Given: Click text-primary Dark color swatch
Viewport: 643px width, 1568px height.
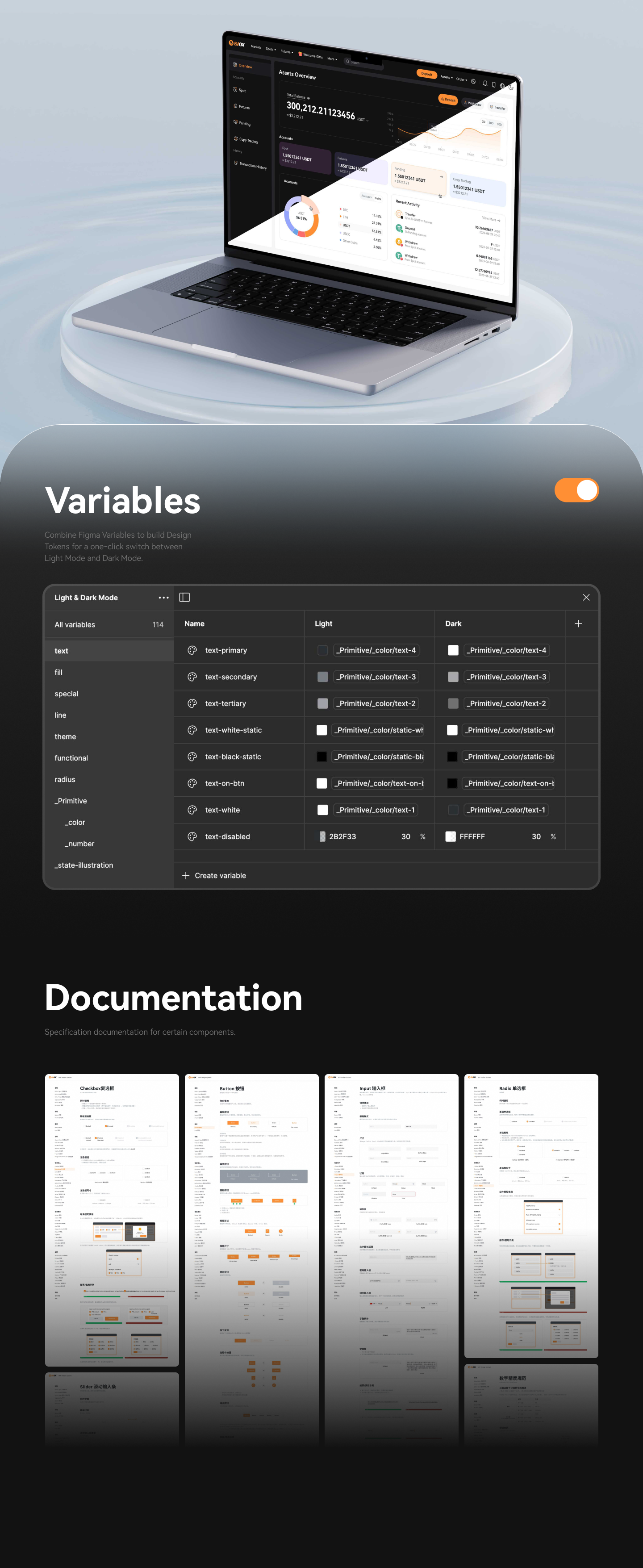Looking at the screenshot, I should [453, 650].
